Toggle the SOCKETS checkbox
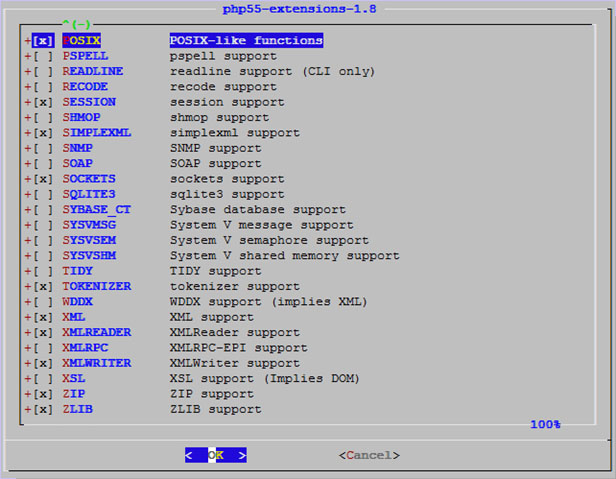 point(43,179)
